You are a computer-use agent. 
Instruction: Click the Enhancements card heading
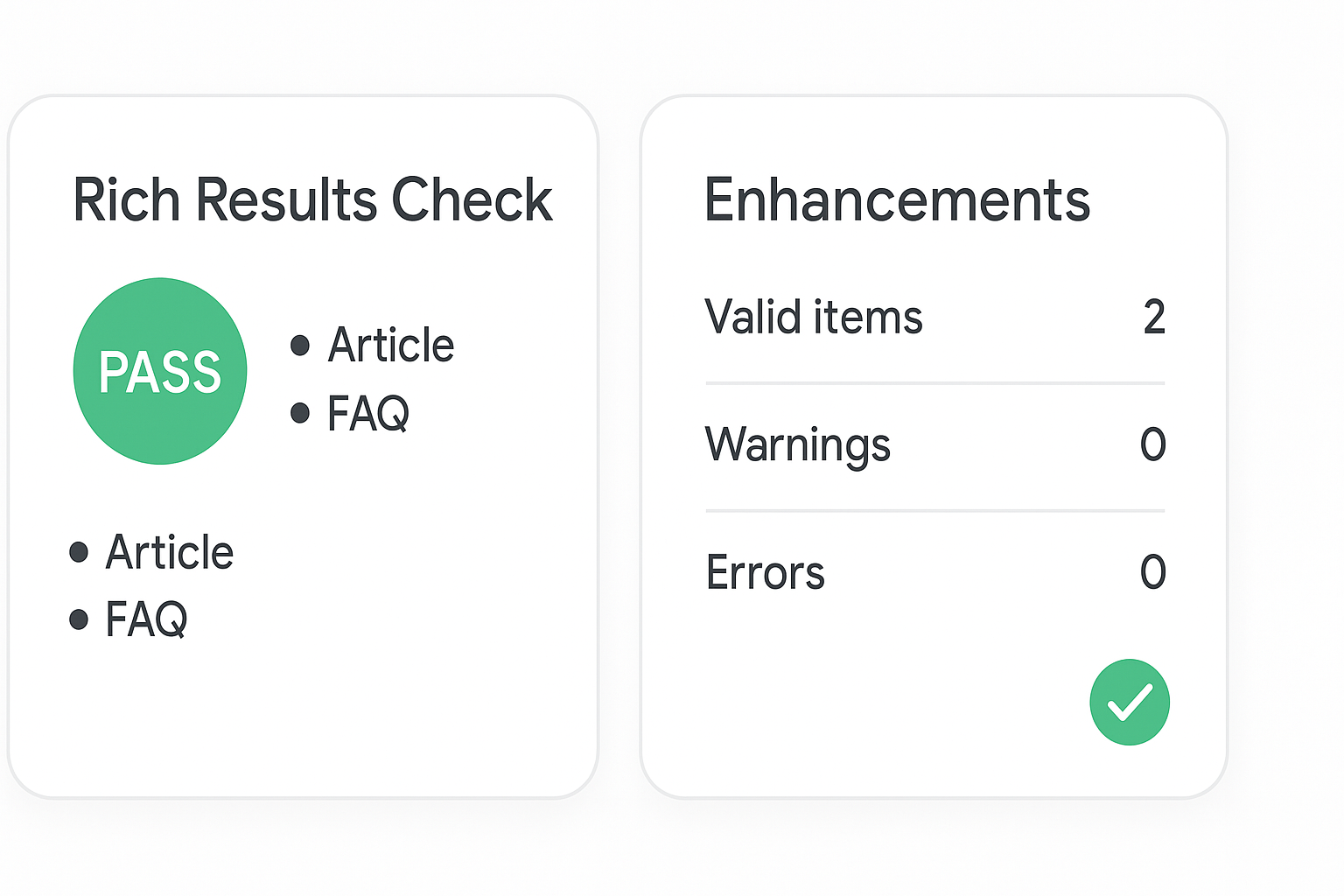click(897, 199)
